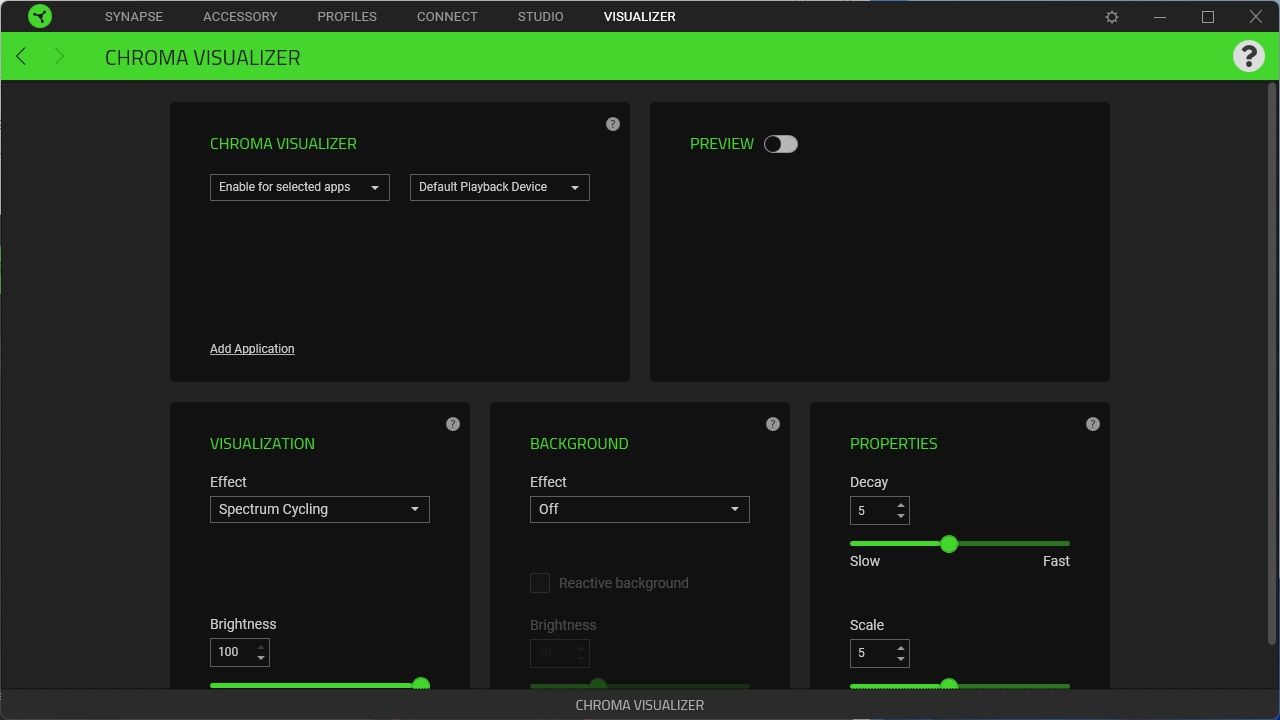Decrease Decay value with down arrow
Screen dimensions: 1280x720
pos(901,516)
